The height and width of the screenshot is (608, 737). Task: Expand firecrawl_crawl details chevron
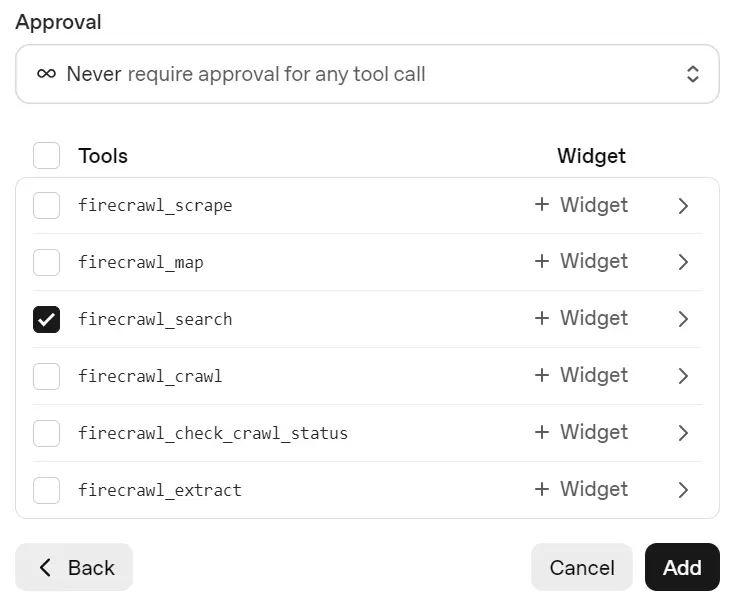pos(683,376)
